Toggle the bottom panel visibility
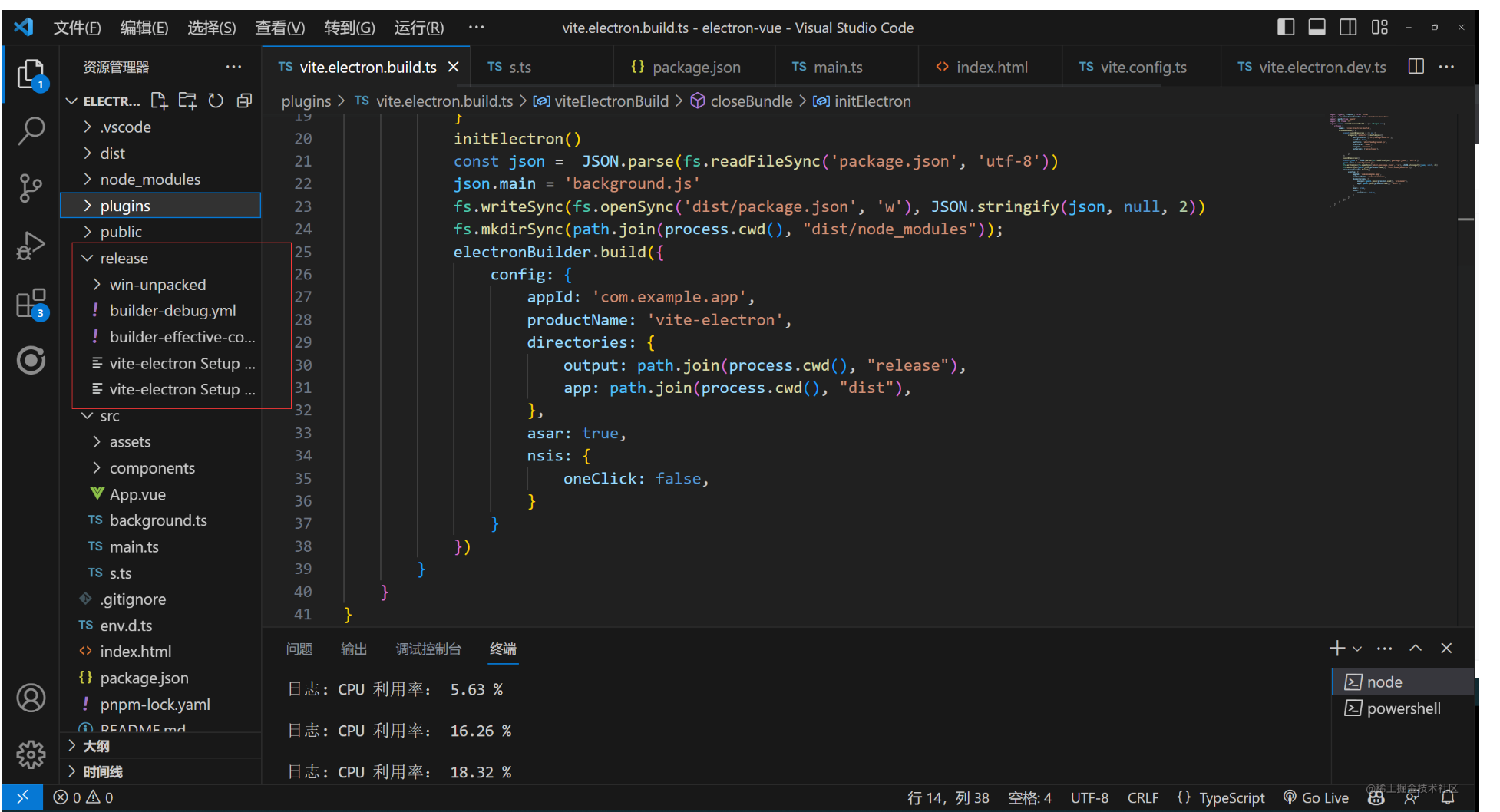Viewport: 1500px width, 812px height. [x=1317, y=28]
